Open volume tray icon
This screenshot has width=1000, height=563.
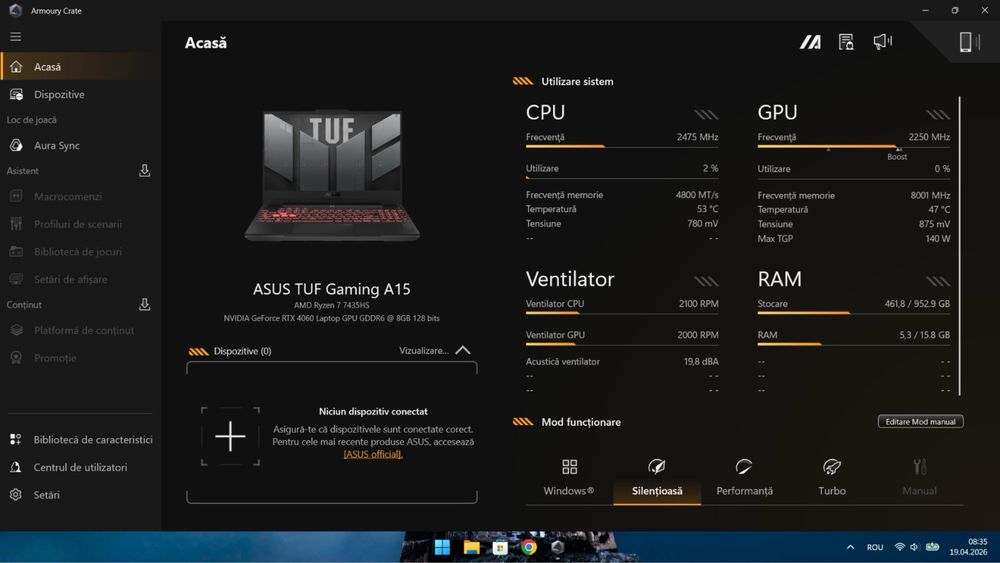tap(915, 547)
